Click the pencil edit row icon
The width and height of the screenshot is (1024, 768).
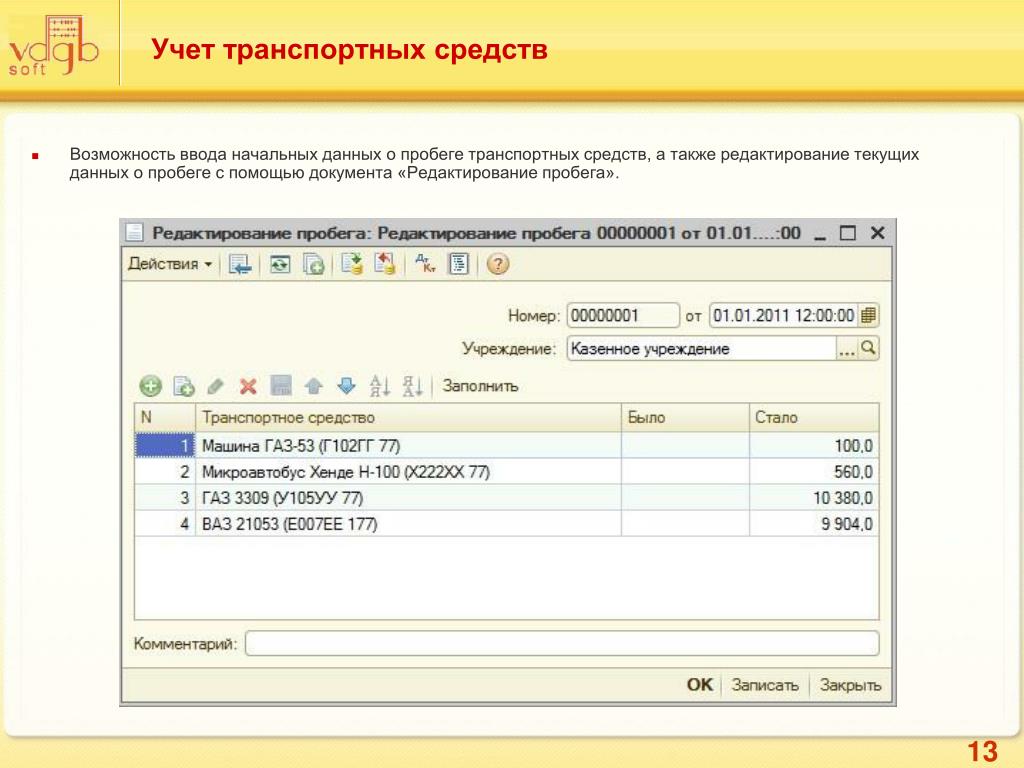216,387
